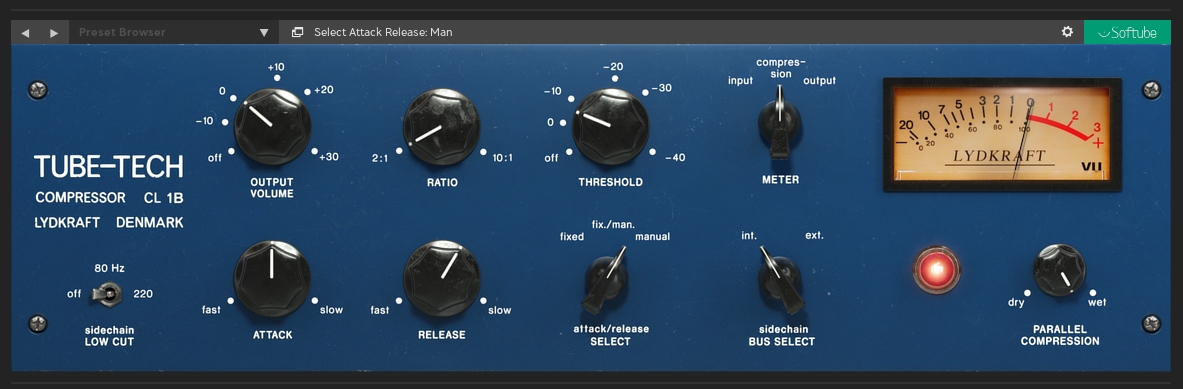
Task: Open the settings gear icon
Action: pyautogui.click(x=1067, y=32)
